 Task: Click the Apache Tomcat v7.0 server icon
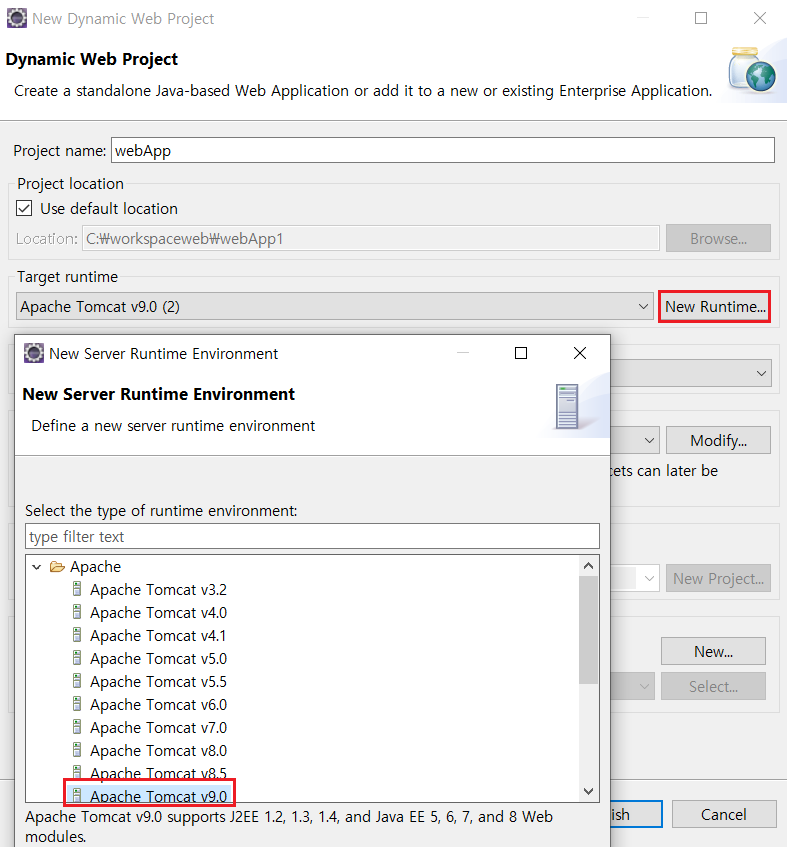[77, 727]
